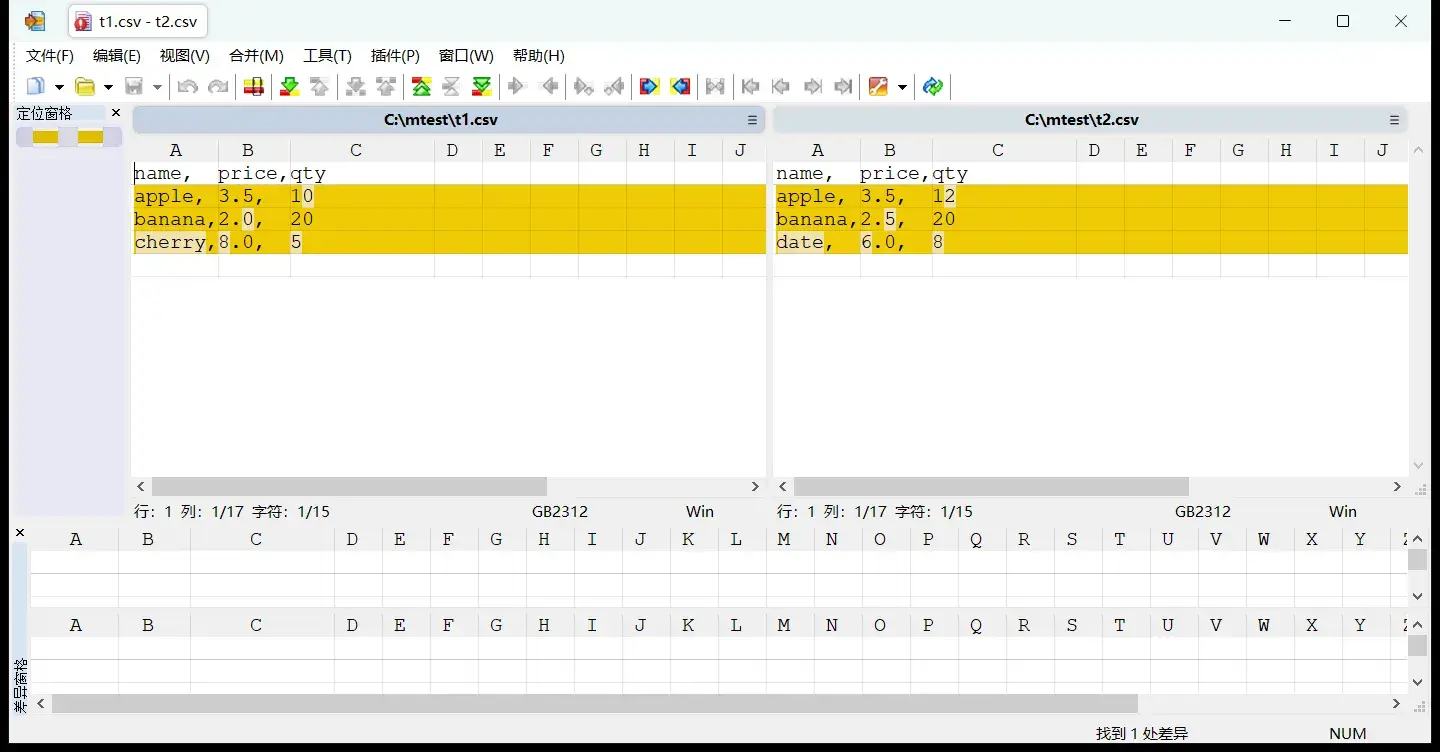
Task: Click the WinMerge app icon in title bar
Action: (x=35, y=21)
